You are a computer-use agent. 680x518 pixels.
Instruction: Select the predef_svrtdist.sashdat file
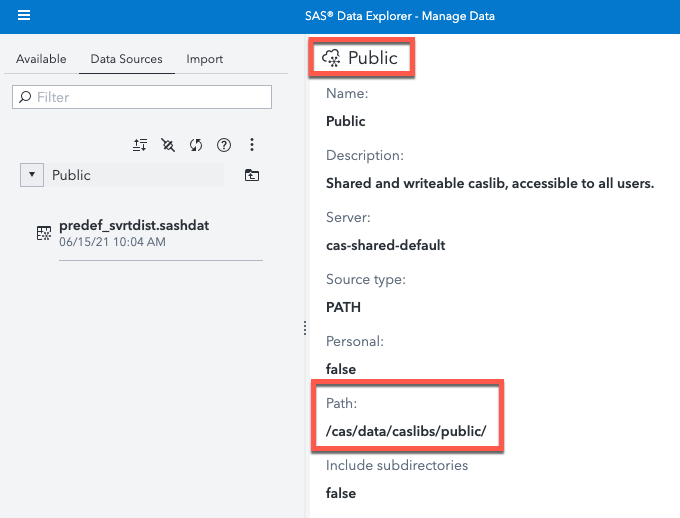click(134, 226)
